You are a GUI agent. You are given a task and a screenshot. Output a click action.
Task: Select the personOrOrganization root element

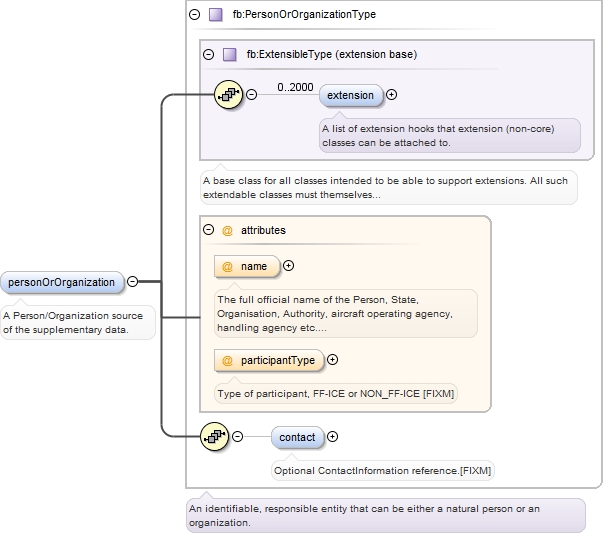(62, 282)
